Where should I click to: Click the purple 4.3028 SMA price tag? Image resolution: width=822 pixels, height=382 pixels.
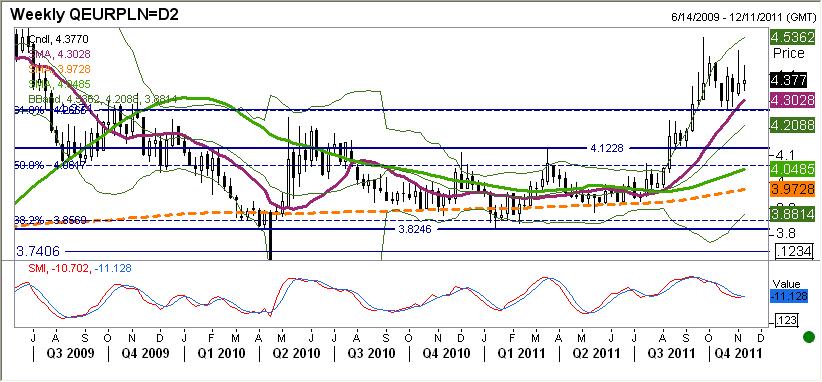pyautogui.click(x=792, y=100)
